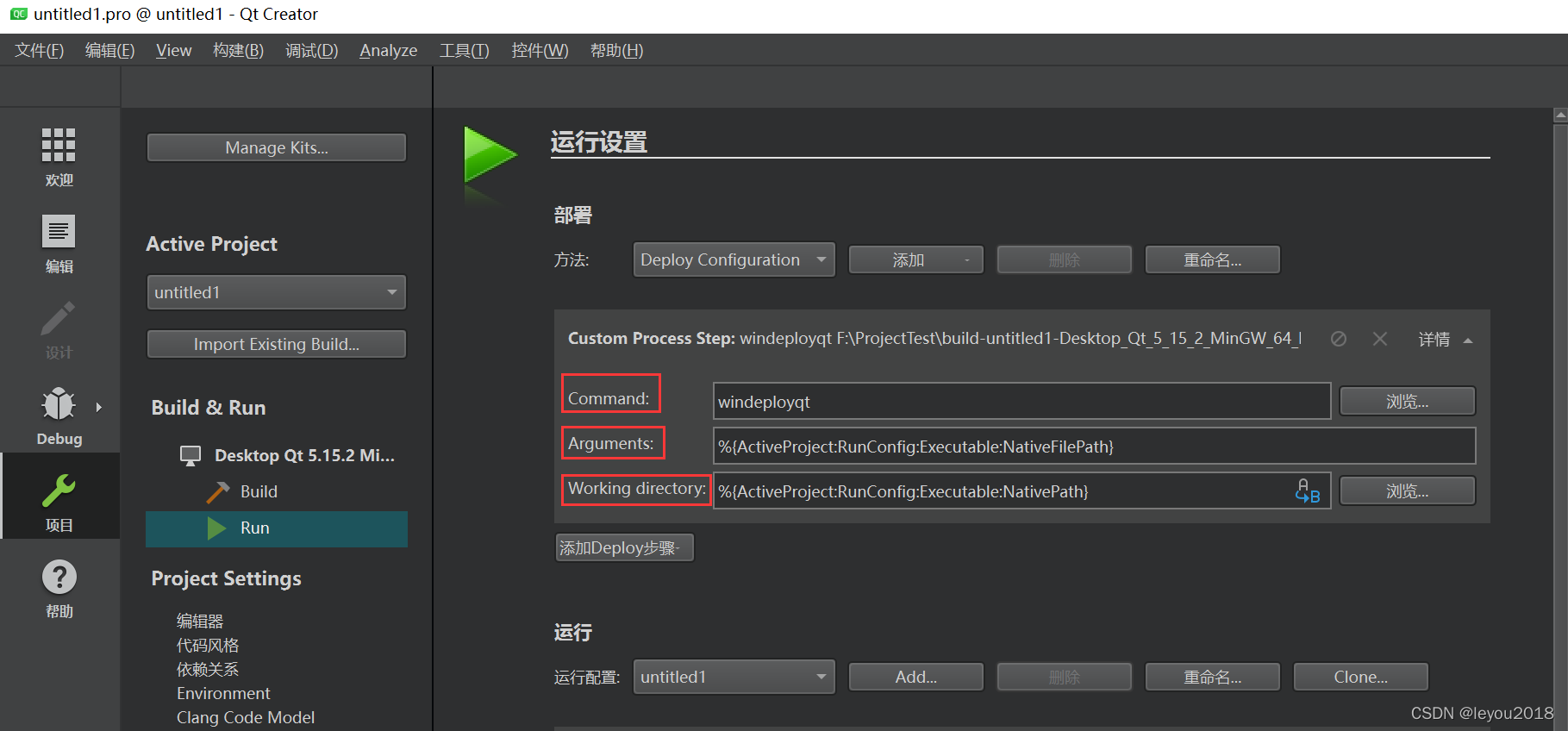
Task: Click 浏览... button next to Command field
Action: (1408, 401)
